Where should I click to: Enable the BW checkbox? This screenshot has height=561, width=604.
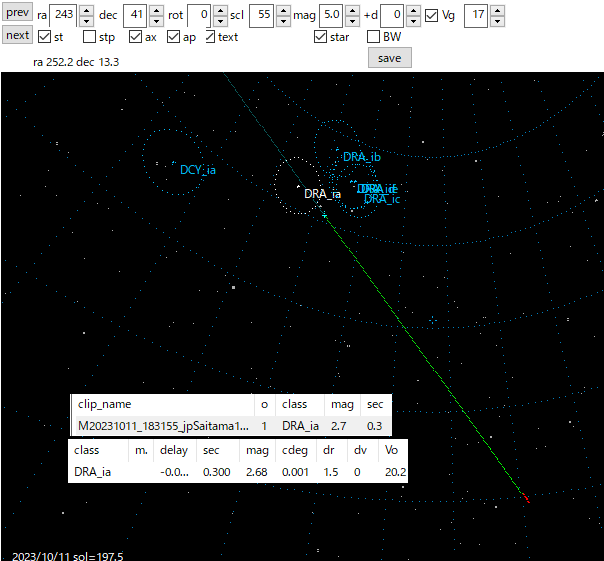click(x=374, y=37)
